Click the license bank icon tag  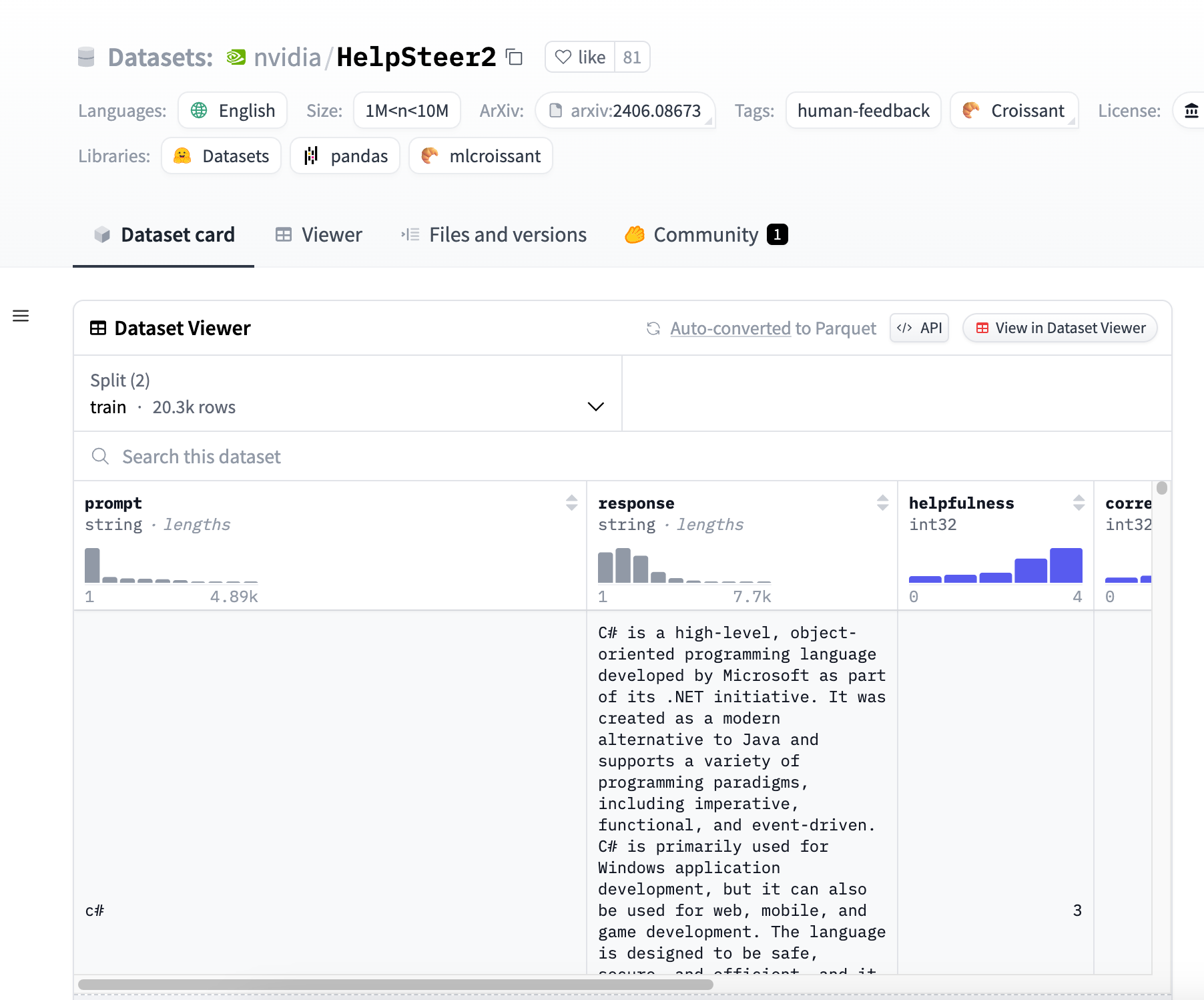[1191, 110]
